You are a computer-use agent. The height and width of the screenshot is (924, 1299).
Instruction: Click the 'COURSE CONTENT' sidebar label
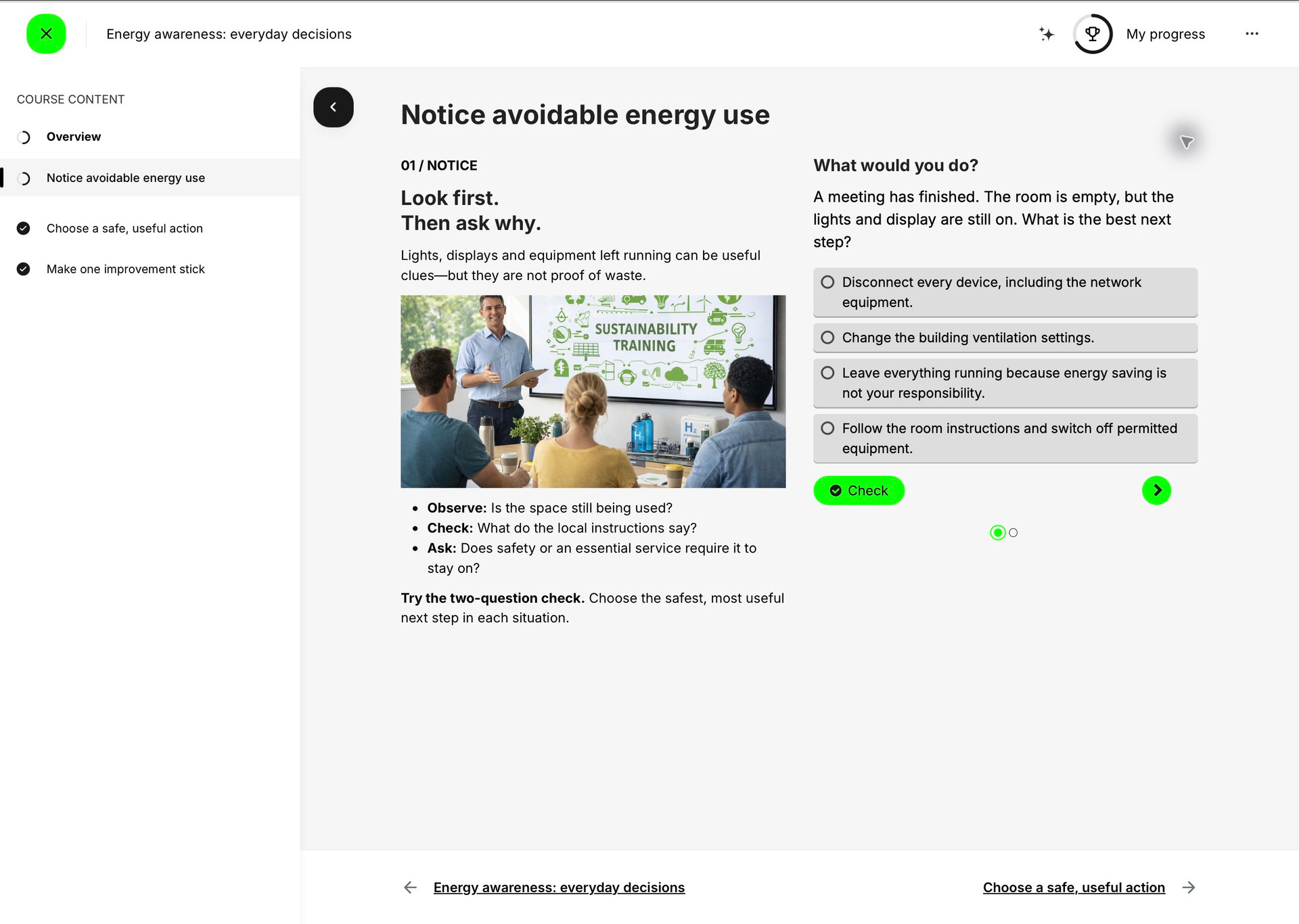[x=71, y=99]
